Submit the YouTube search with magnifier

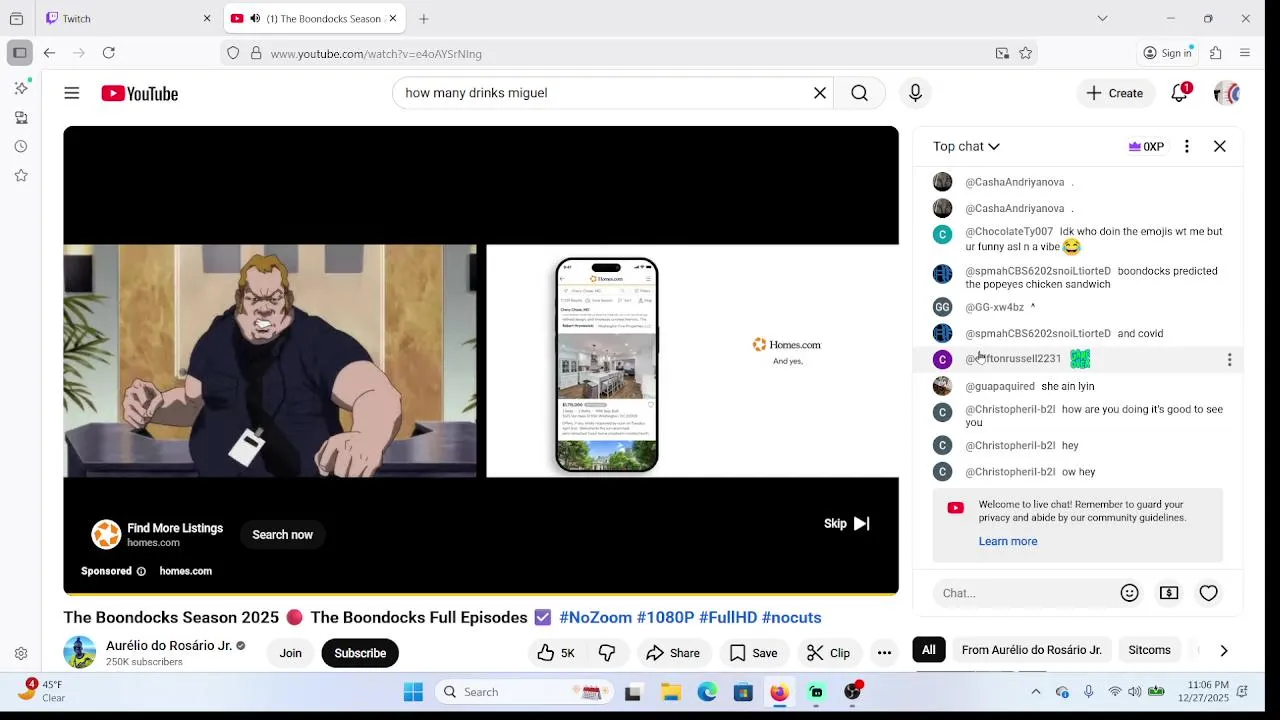click(x=860, y=93)
